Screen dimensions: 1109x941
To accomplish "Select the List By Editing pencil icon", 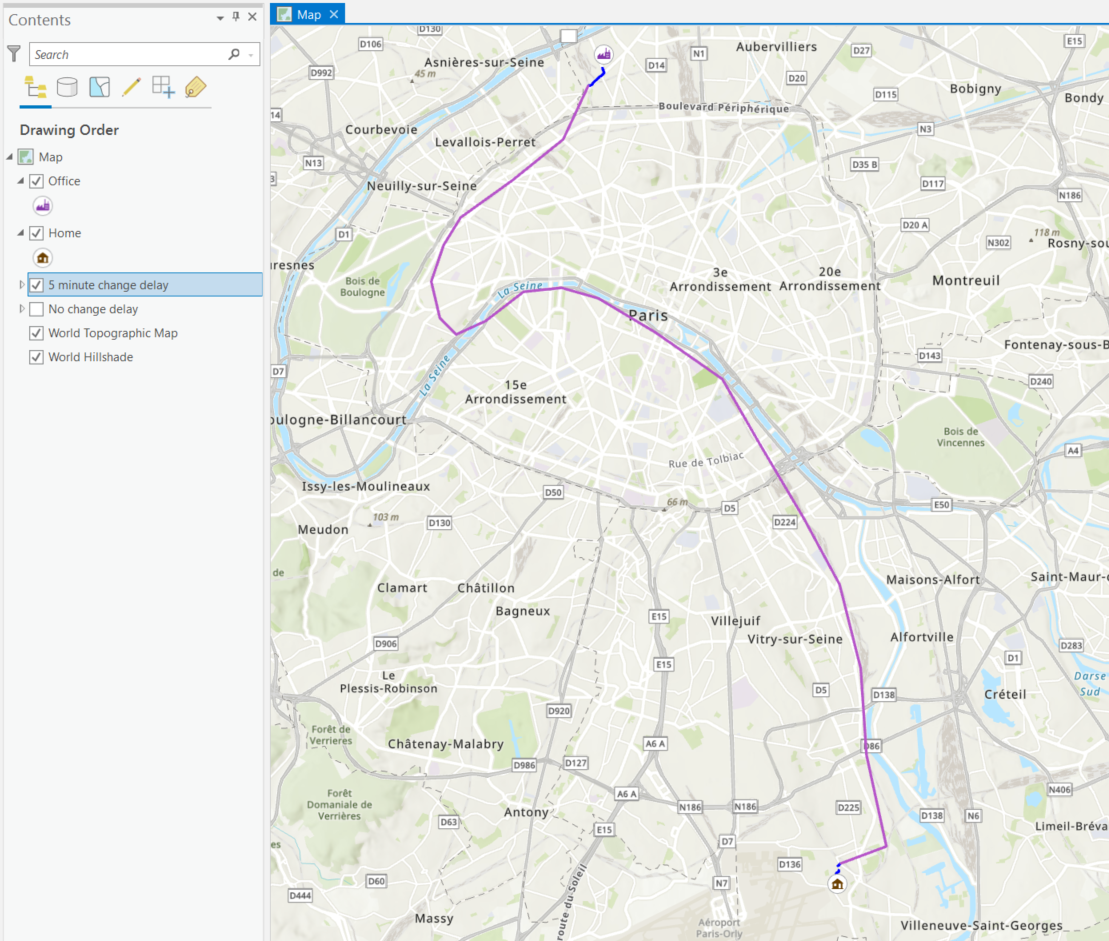I will click(132, 88).
